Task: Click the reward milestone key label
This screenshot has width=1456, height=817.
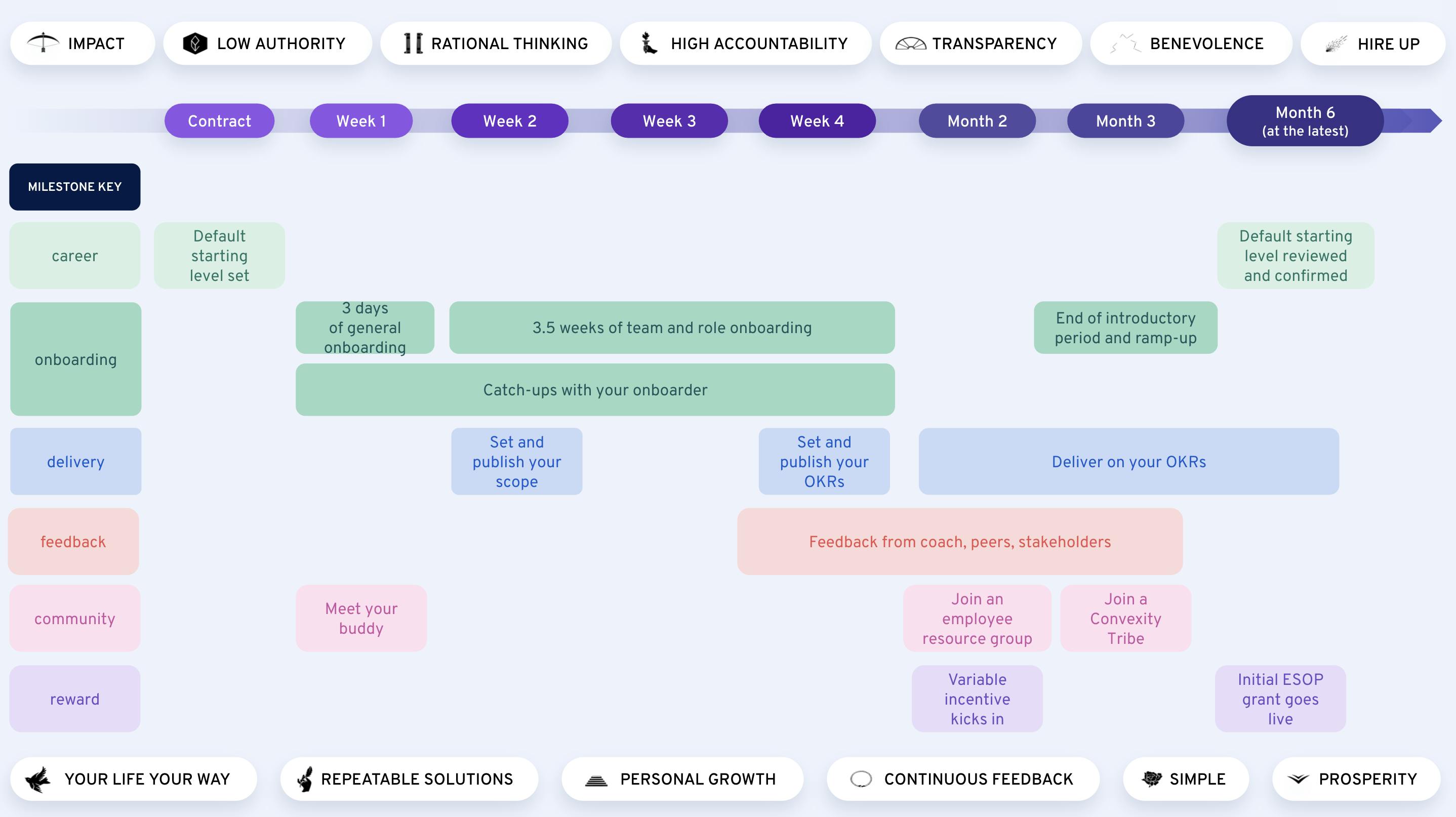Action: tap(75, 698)
